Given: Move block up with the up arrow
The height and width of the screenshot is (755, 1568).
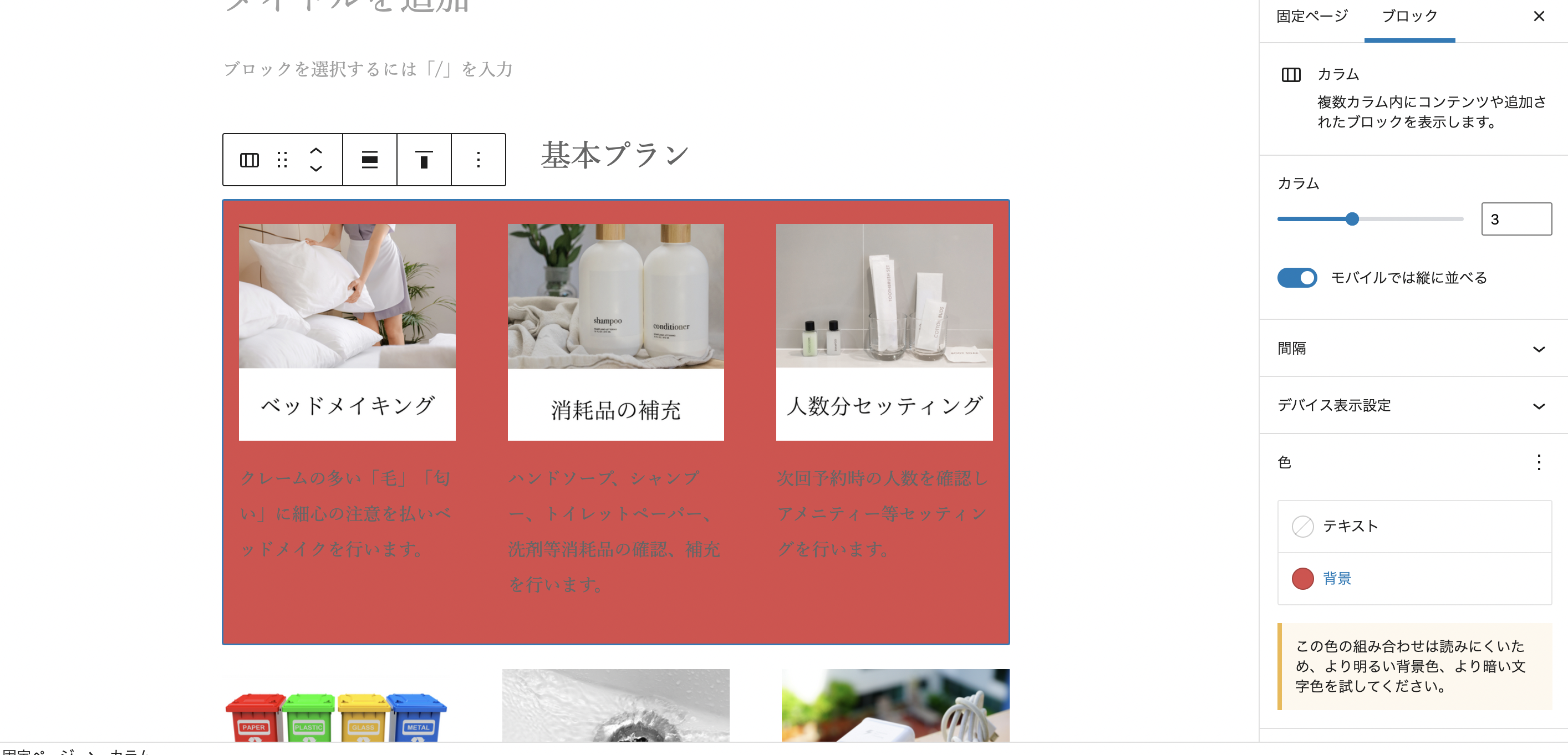Looking at the screenshot, I should [x=315, y=150].
